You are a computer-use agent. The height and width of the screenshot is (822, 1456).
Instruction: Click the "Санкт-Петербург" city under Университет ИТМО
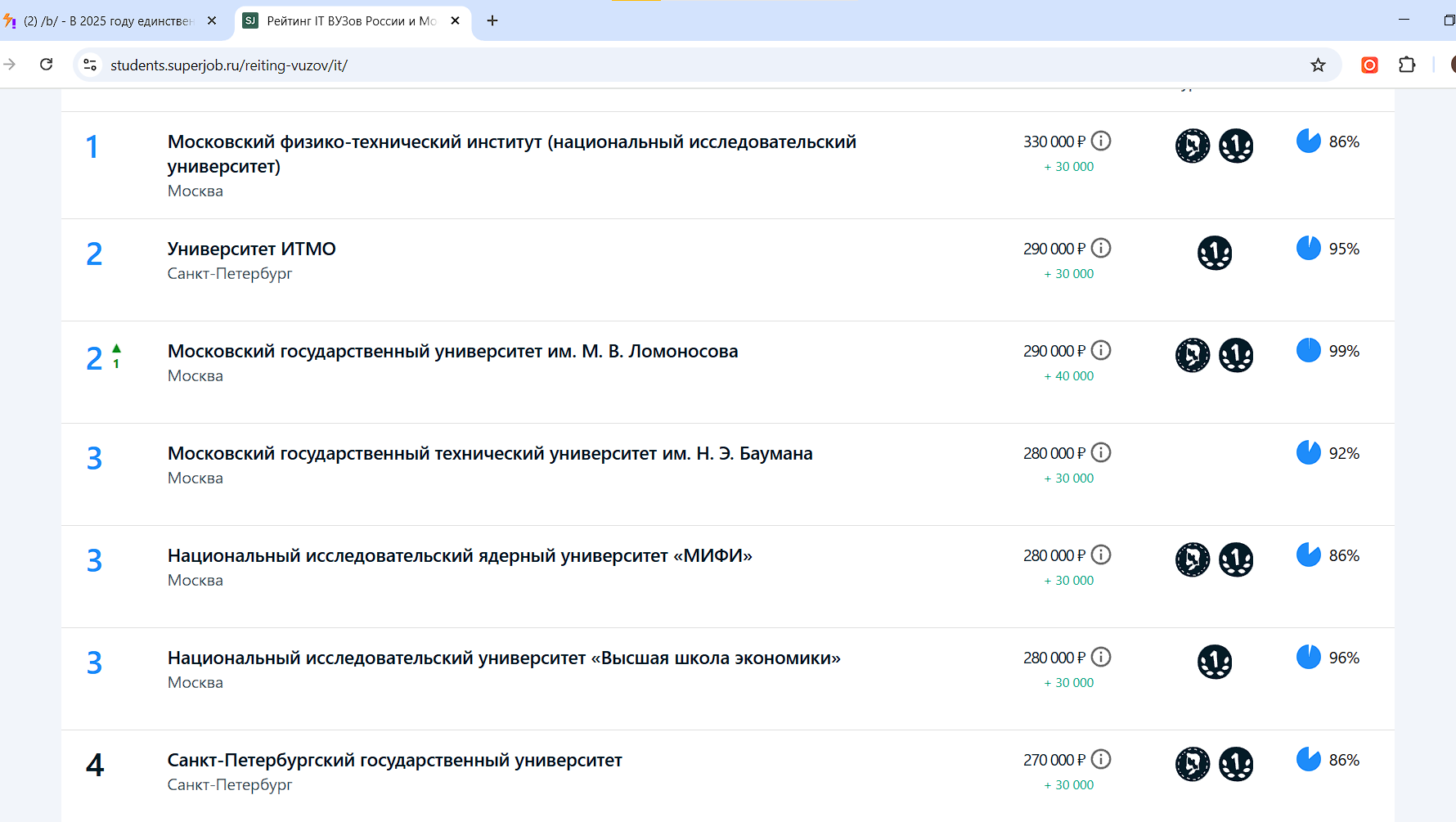click(230, 273)
